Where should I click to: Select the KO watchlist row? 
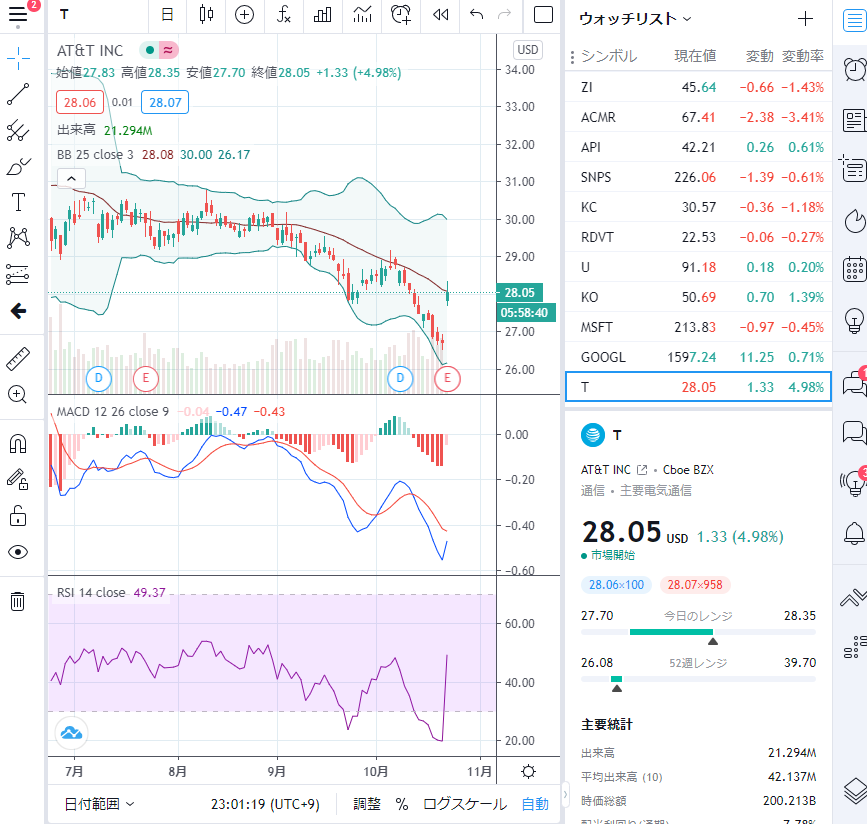(698, 297)
